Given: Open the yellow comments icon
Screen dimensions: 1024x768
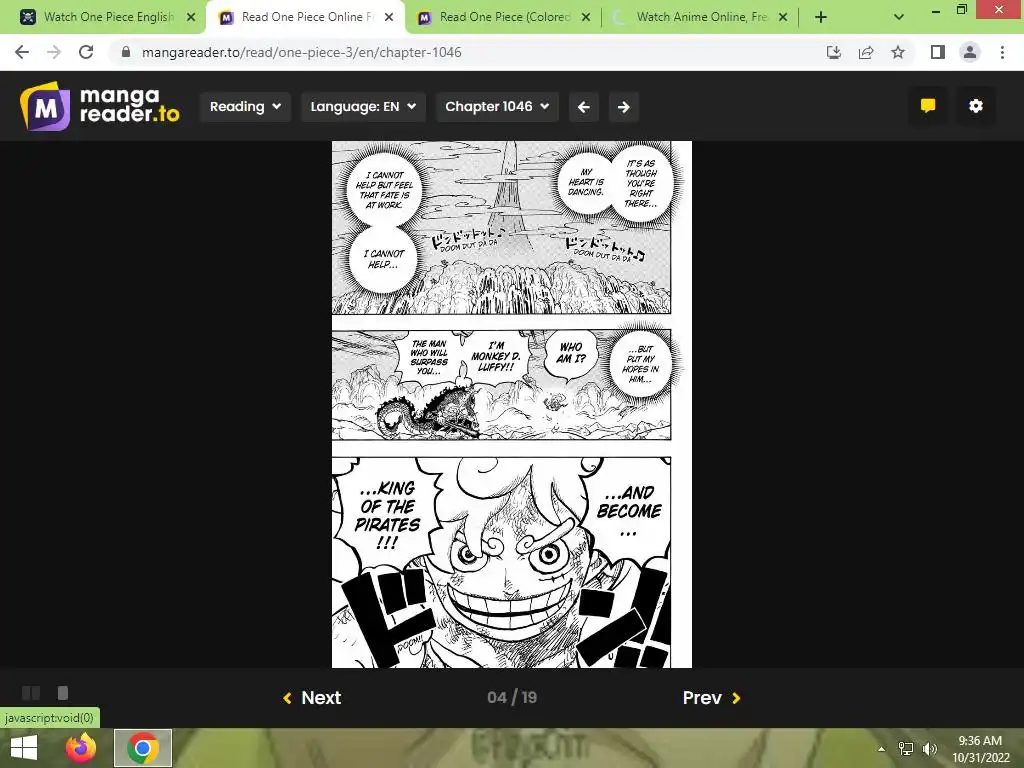Looking at the screenshot, I should tap(928, 106).
